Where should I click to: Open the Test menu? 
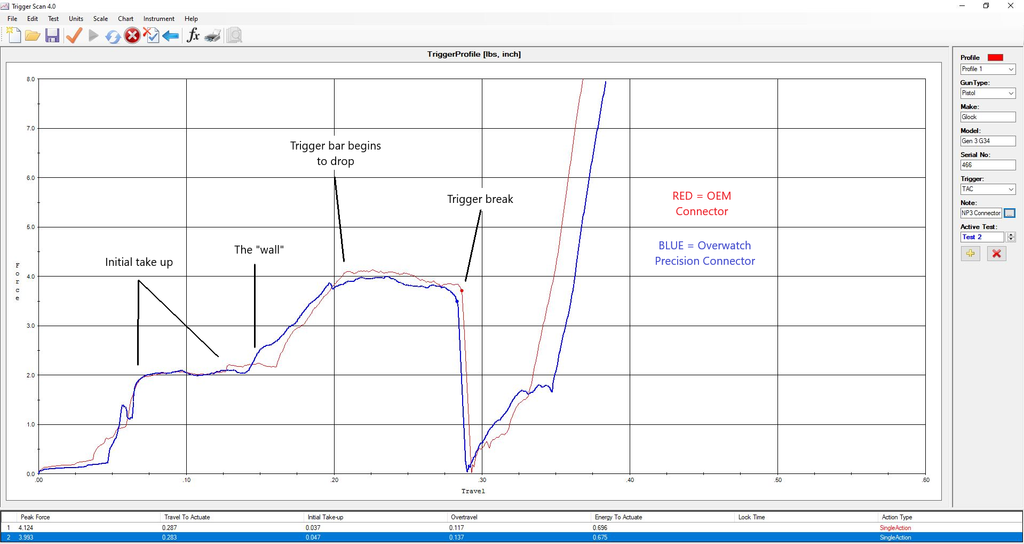(x=54, y=19)
